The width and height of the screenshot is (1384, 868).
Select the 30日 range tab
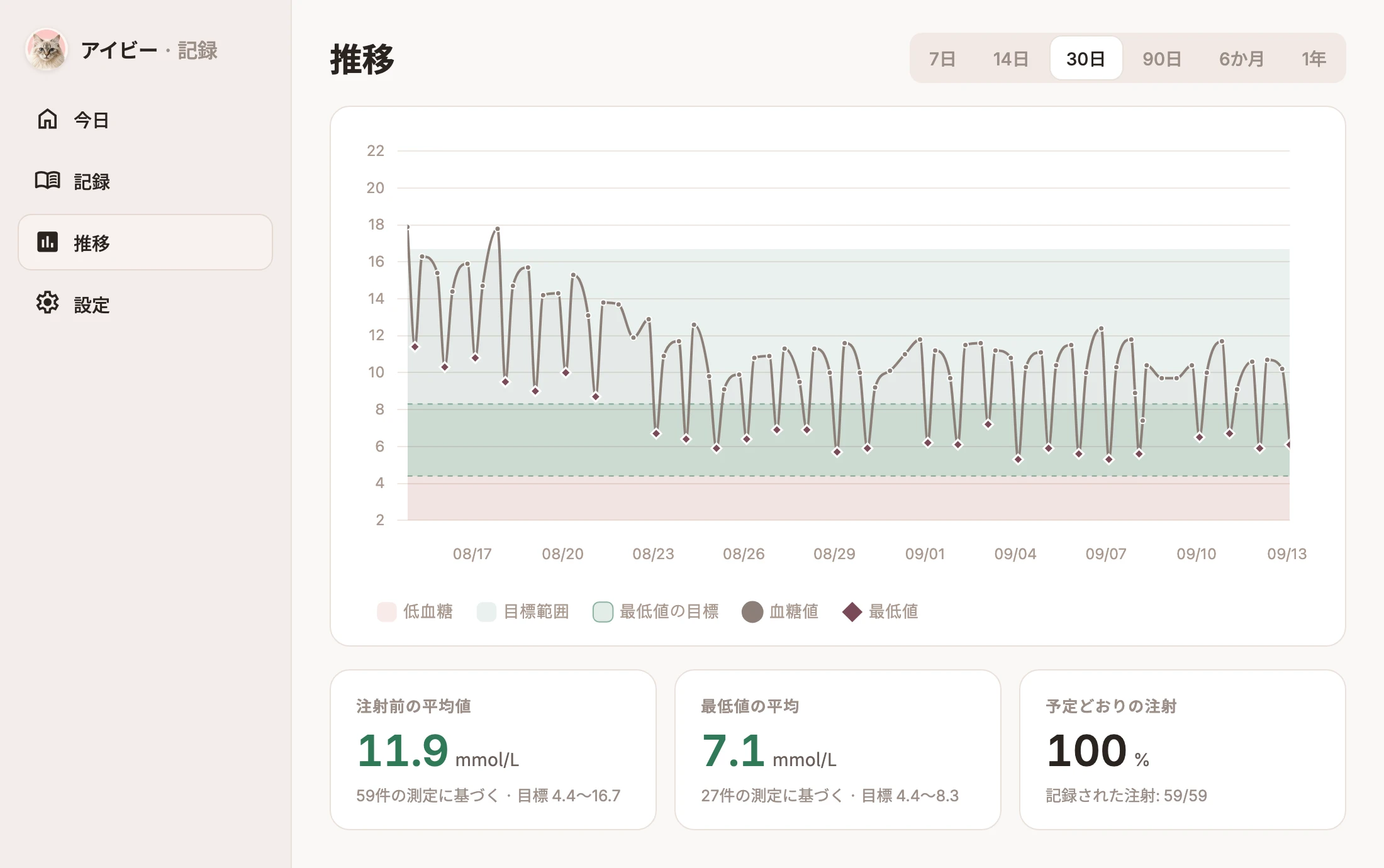(x=1086, y=58)
